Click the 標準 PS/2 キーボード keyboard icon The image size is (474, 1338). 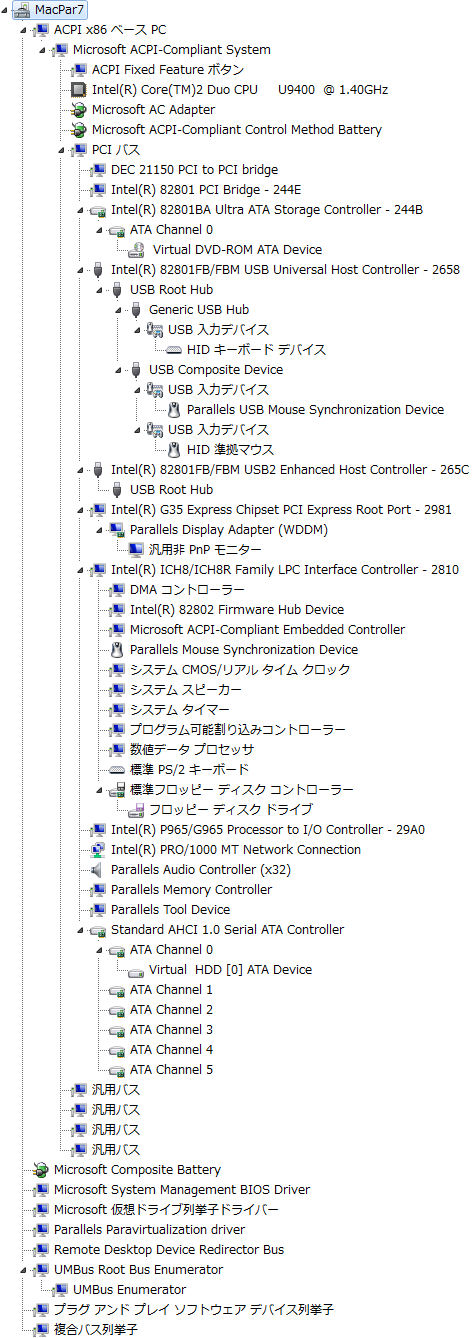coord(117,770)
